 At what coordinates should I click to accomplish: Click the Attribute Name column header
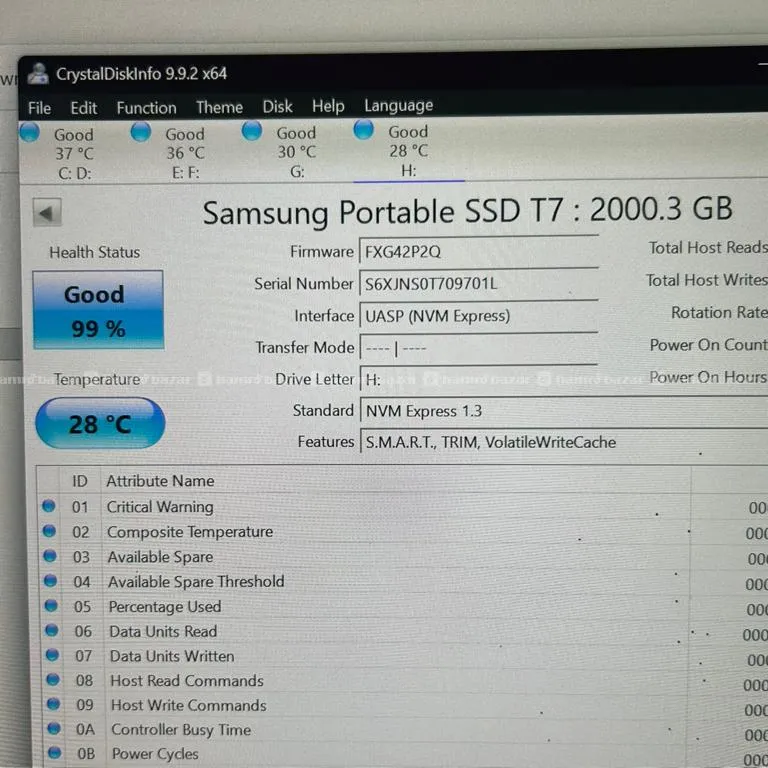[x=160, y=481]
